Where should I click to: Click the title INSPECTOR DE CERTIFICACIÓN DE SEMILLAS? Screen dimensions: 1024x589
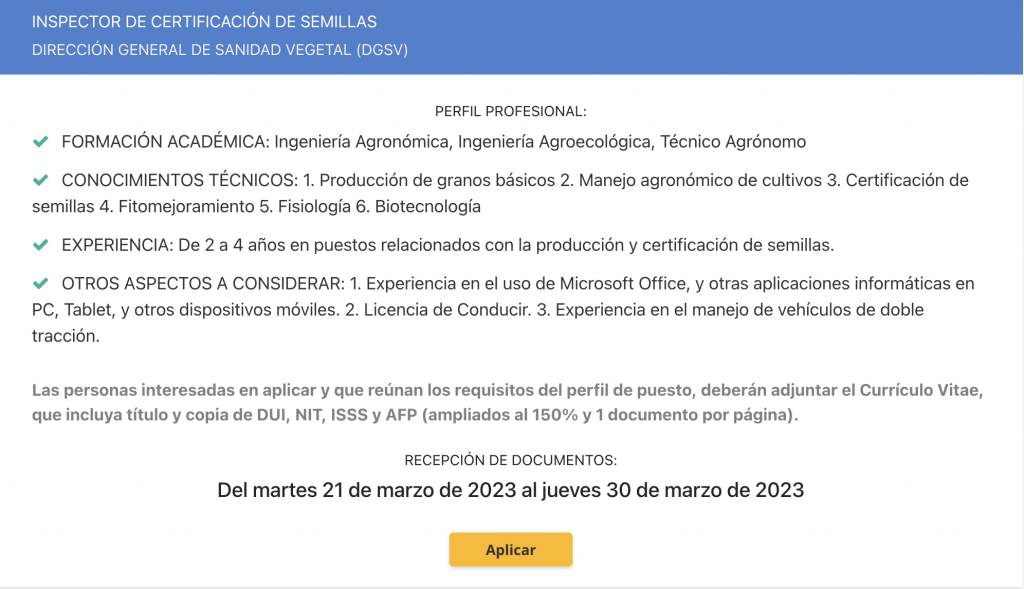(x=204, y=22)
